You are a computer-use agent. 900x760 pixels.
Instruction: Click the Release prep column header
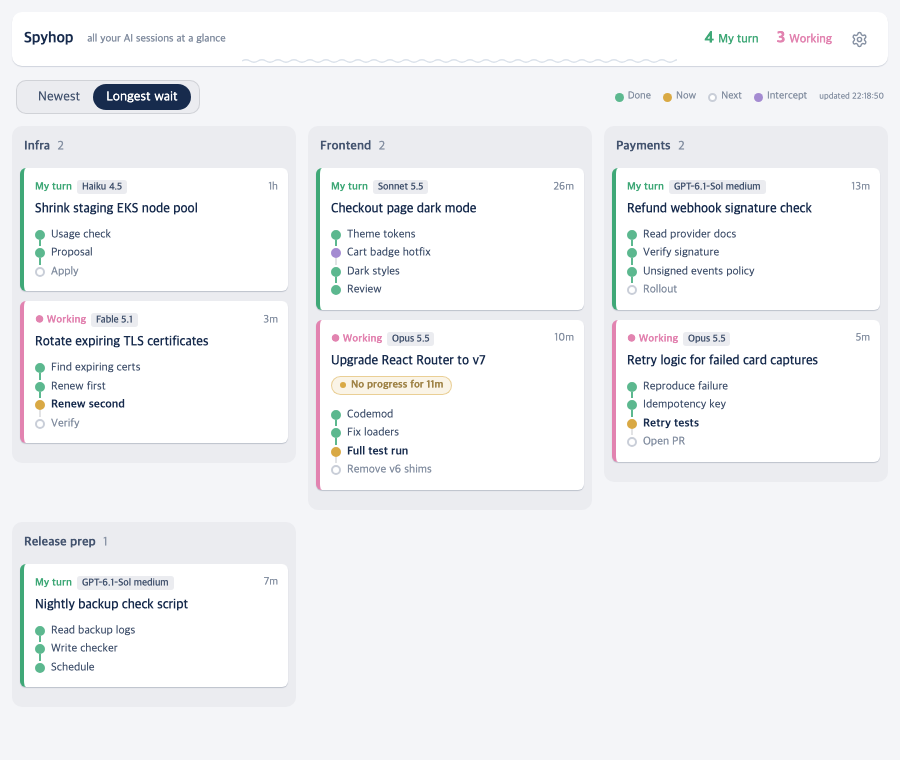click(60, 541)
